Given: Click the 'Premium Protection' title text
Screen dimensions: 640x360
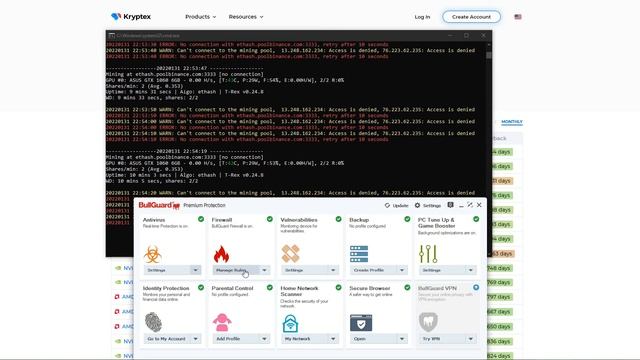Looking at the screenshot, I should tap(204, 205).
